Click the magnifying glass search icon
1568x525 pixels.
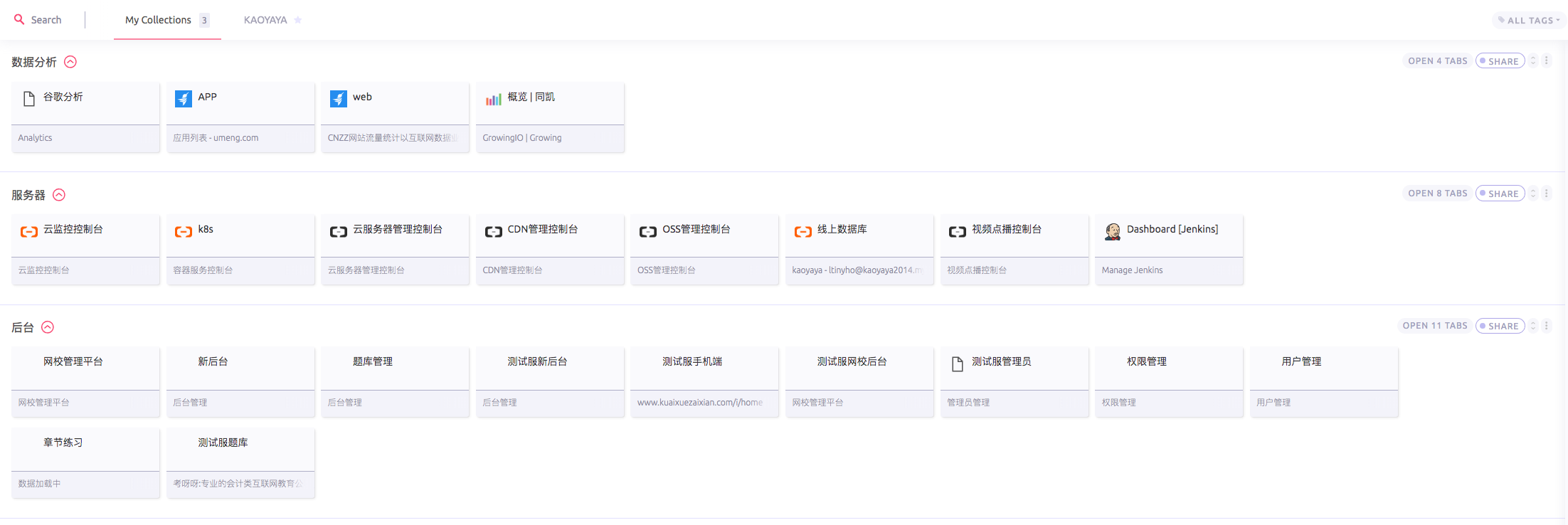pyautogui.click(x=19, y=20)
